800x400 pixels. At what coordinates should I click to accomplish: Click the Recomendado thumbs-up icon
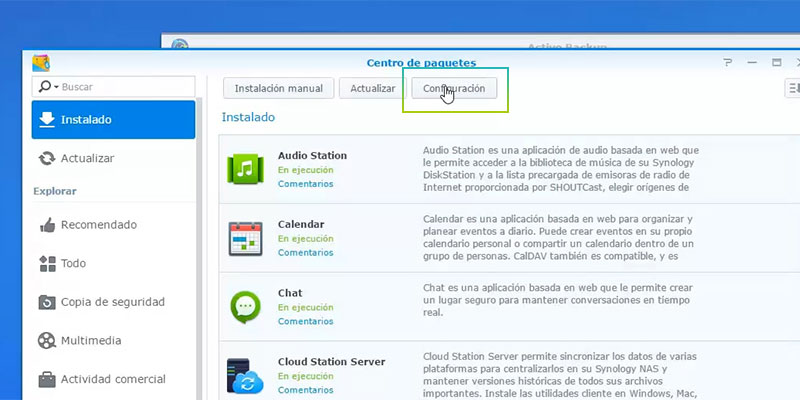[x=47, y=225]
